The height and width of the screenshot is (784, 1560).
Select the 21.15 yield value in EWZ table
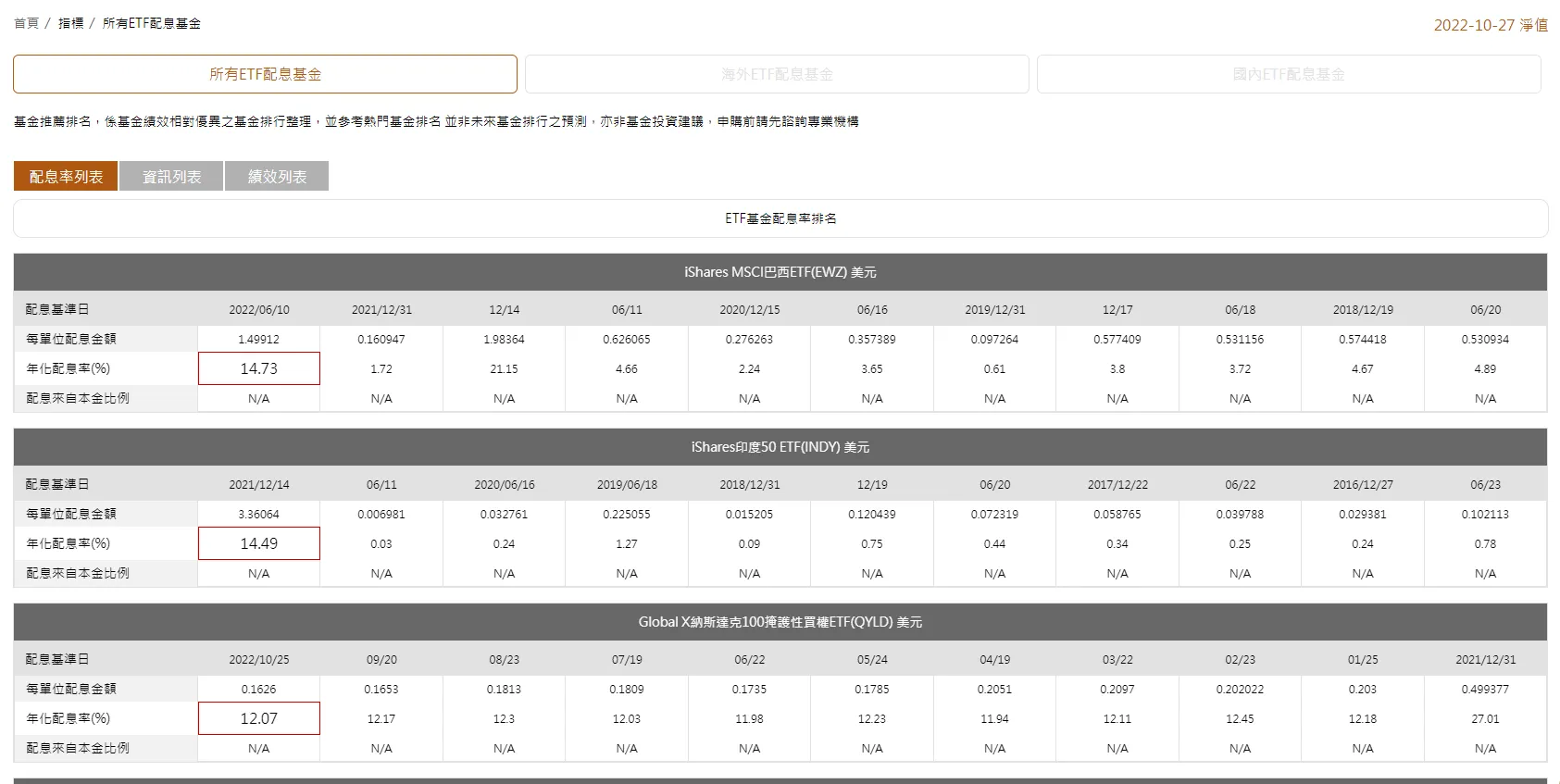[505, 369]
